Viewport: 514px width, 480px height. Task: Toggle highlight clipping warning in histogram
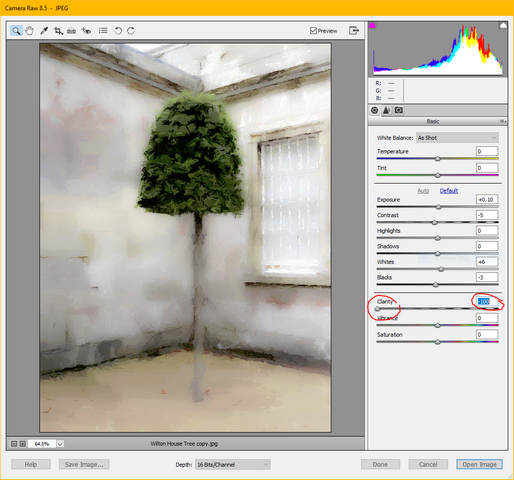[x=503, y=25]
